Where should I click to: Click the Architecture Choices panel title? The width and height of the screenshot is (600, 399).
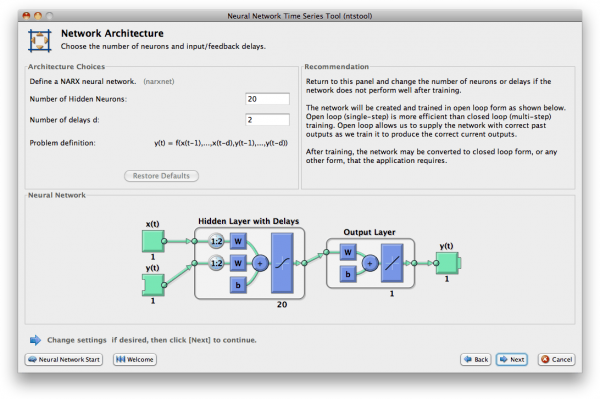point(66,67)
